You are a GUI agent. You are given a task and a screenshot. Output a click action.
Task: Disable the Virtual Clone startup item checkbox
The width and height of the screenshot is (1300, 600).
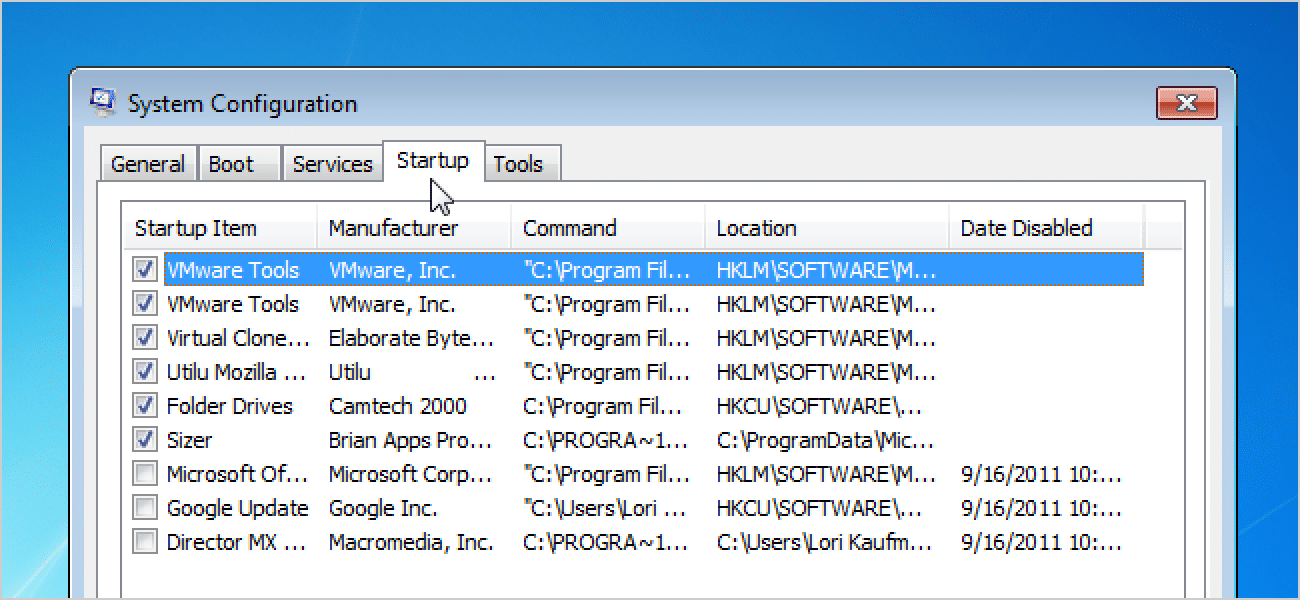tap(146, 338)
